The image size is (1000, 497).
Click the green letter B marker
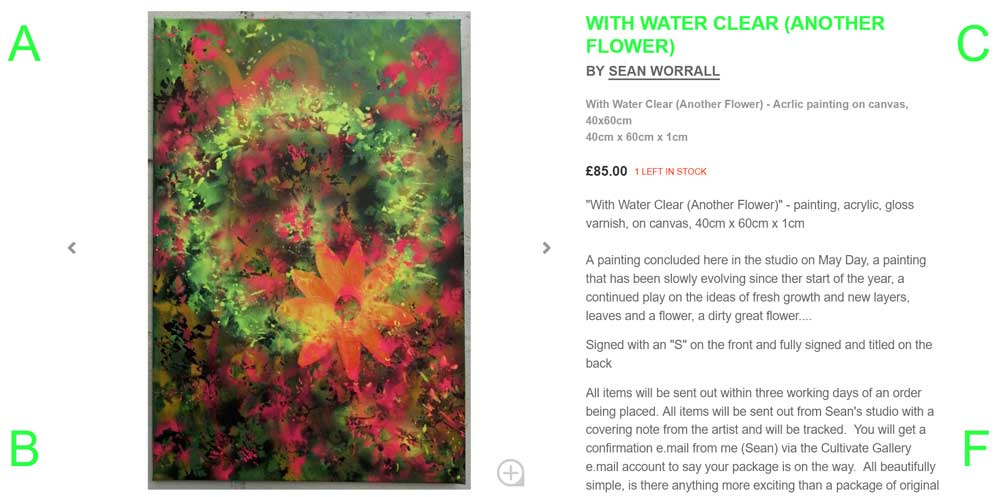pos(24,448)
